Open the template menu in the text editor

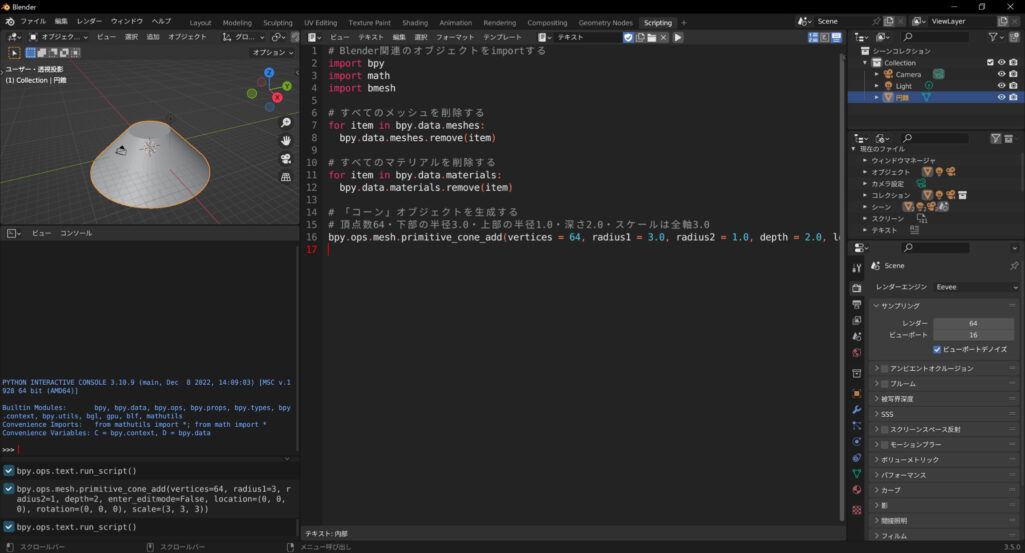pos(502,37)
